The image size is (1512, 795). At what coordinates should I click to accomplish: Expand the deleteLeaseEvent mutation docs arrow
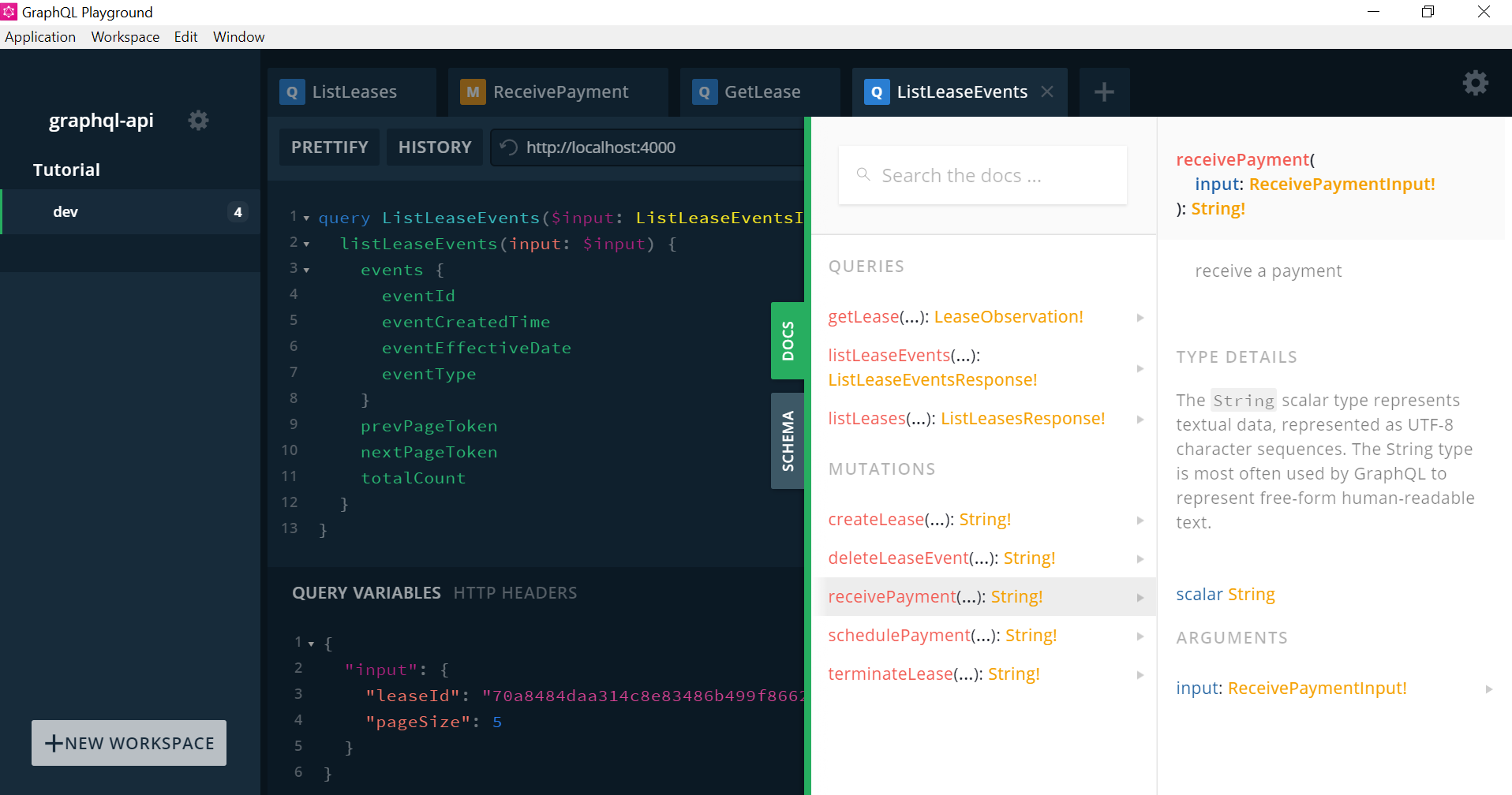coord(1140,558)
